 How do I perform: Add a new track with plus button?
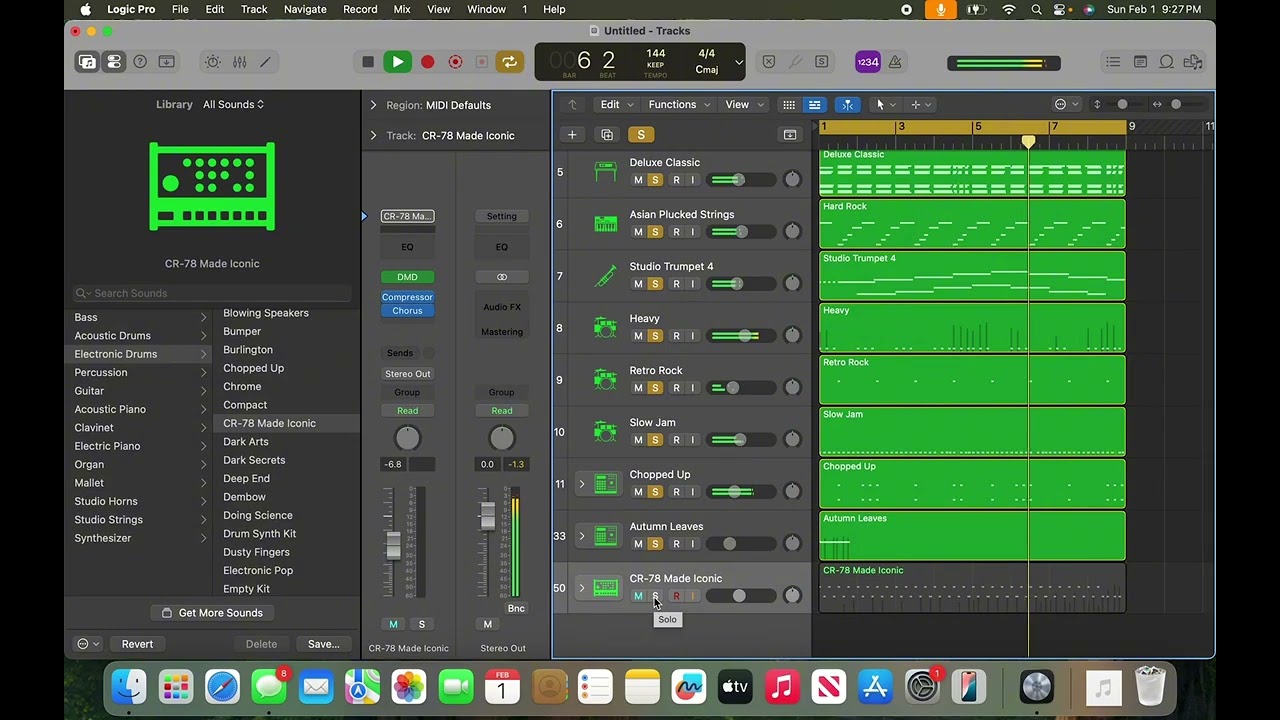[572, 135]
